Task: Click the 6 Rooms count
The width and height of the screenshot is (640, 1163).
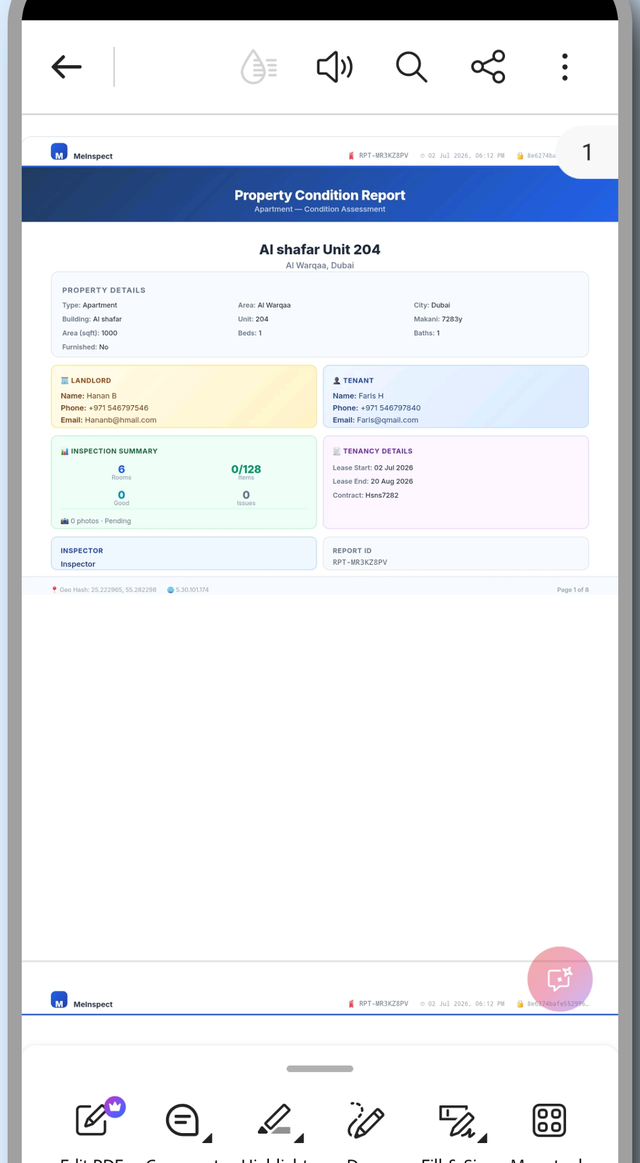Action: (x=122, y=472)
